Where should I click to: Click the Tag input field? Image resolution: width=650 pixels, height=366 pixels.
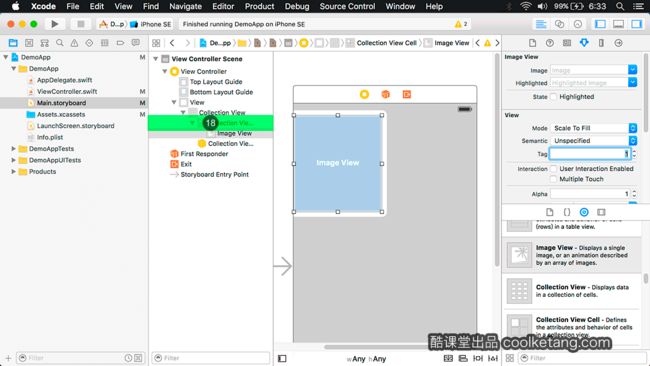pos(589,154)
